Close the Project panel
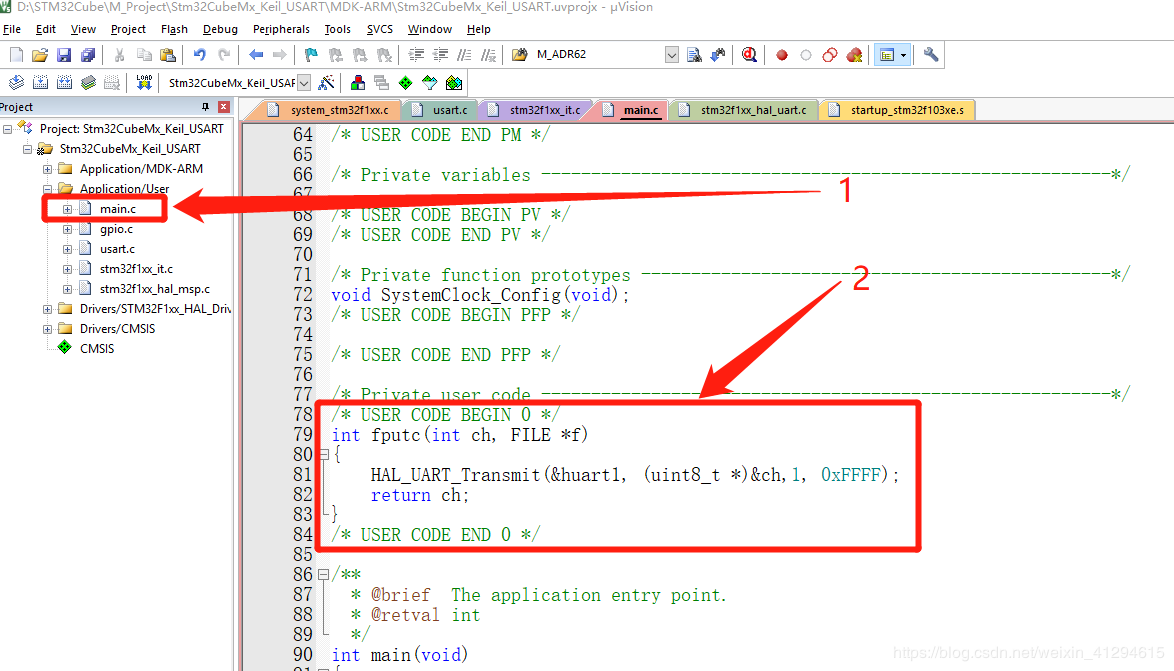The image size is (1174, 671). pyautogui.click(x=223, y=107)
